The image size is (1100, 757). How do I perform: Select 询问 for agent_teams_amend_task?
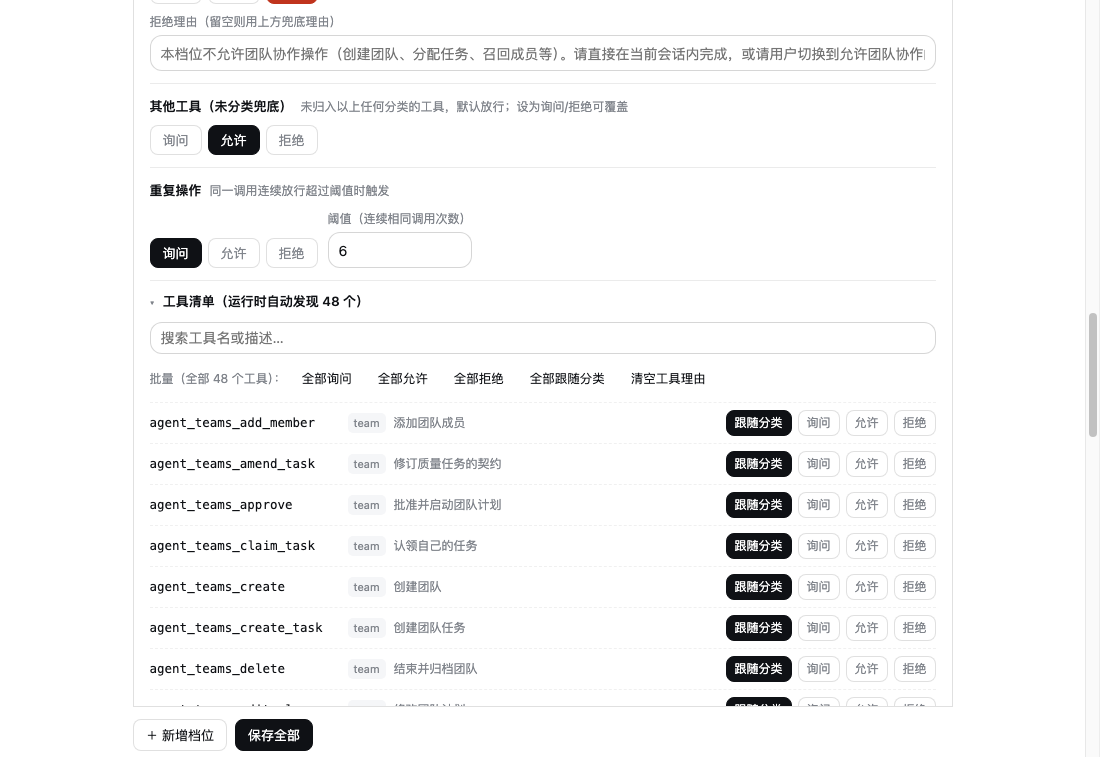coord(818,464)
